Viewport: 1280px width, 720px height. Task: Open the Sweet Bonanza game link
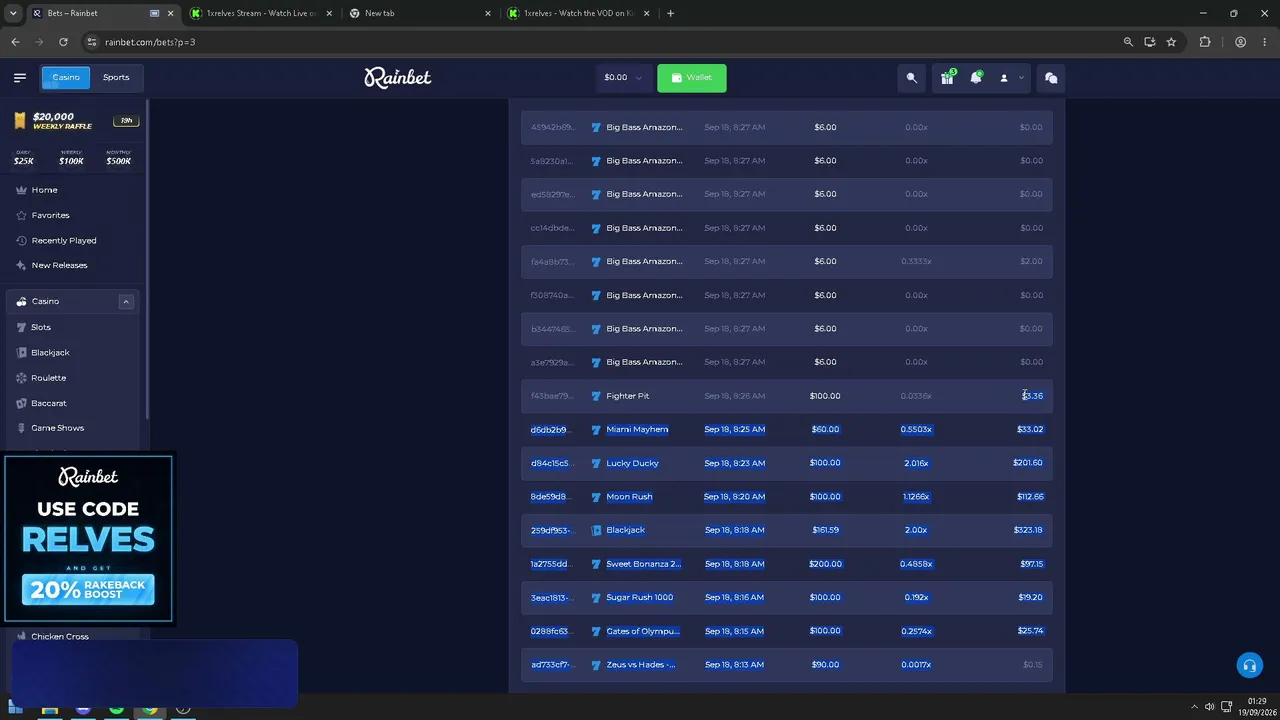[643, 564]
